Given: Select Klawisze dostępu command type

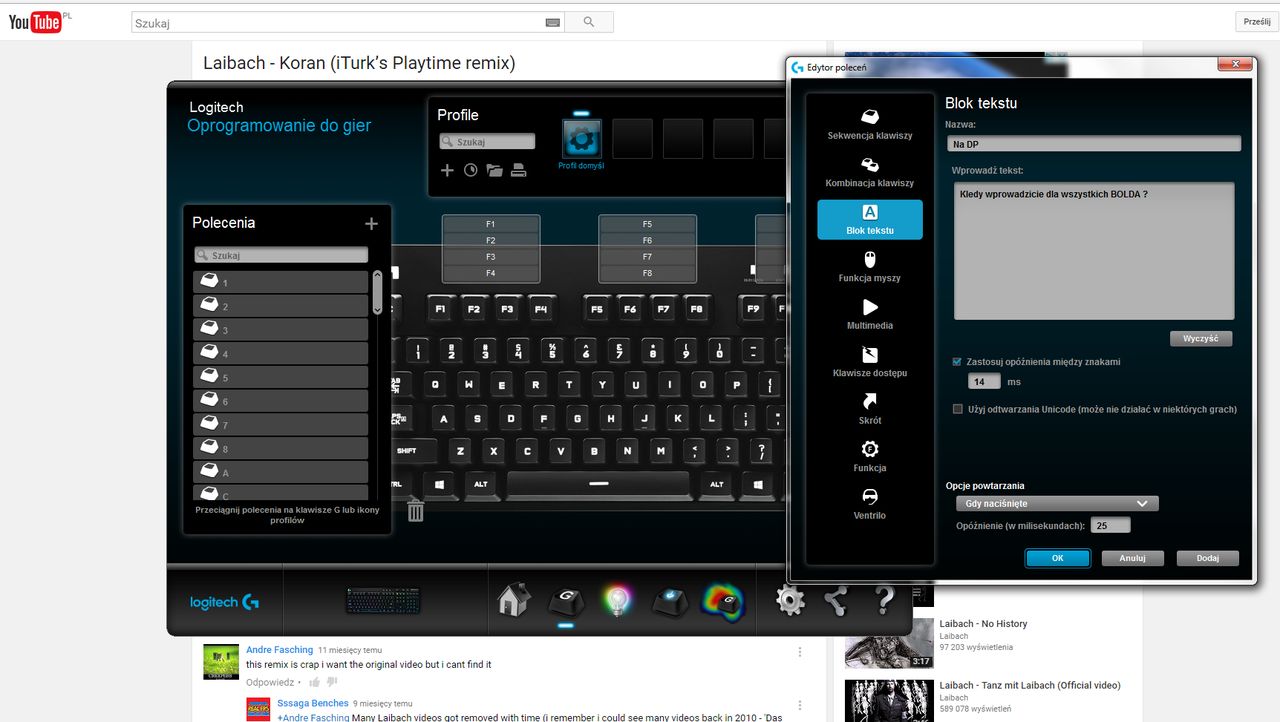Looking at the screenshot, I should point(869,362).
